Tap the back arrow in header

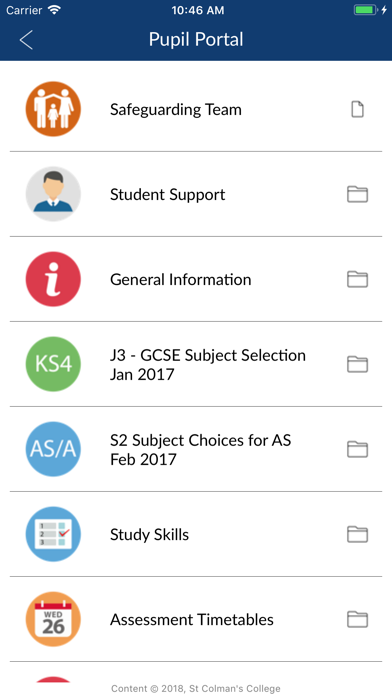click(26, 40)
